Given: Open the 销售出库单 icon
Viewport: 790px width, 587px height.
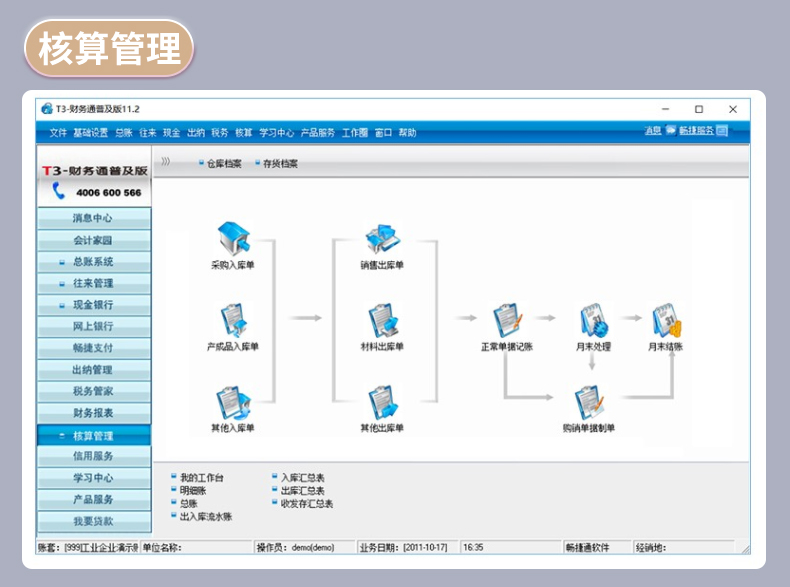Looking at the screenshot, I should [x=382, y=239].
